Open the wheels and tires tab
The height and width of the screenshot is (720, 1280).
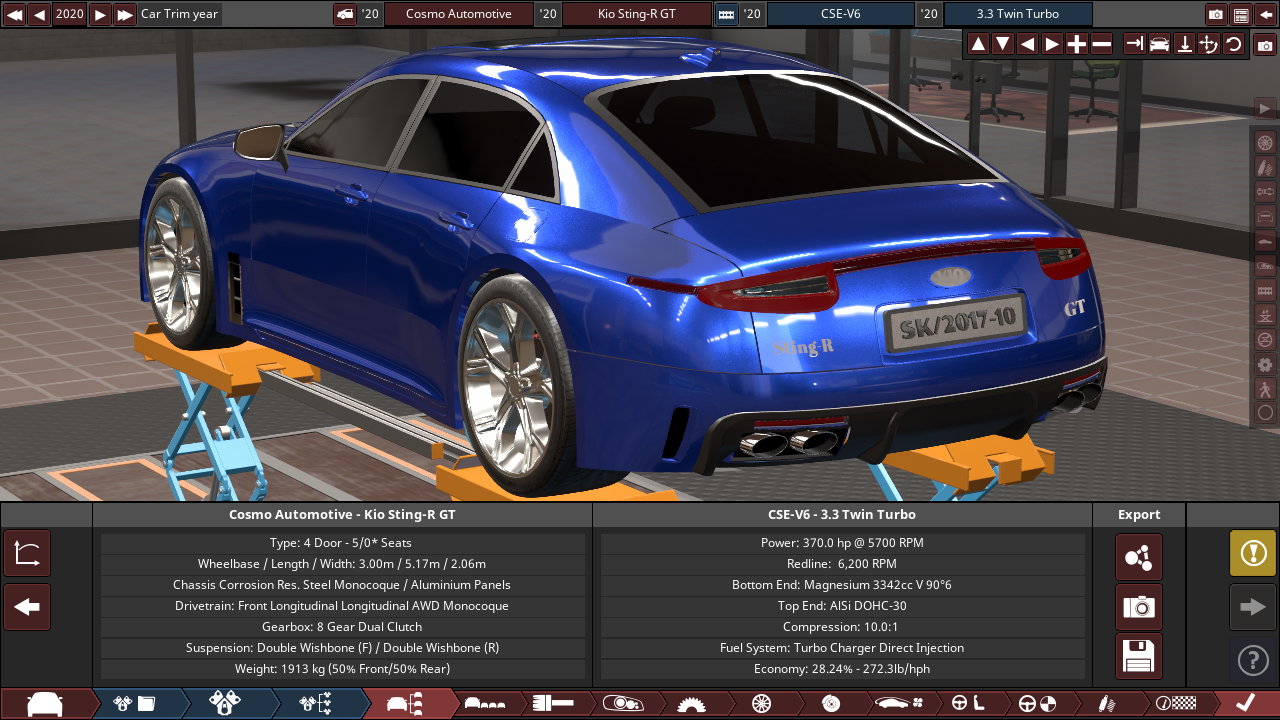tap(761, 704)
